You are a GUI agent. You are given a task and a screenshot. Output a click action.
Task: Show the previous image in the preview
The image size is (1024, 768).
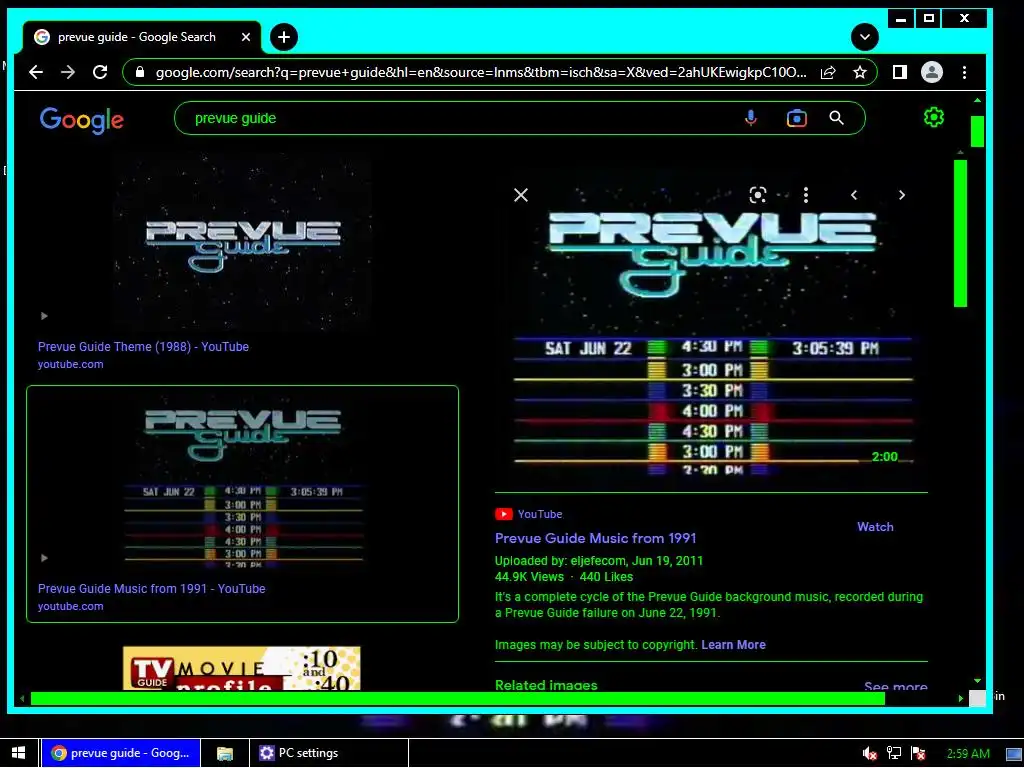[x=854, y=195]
